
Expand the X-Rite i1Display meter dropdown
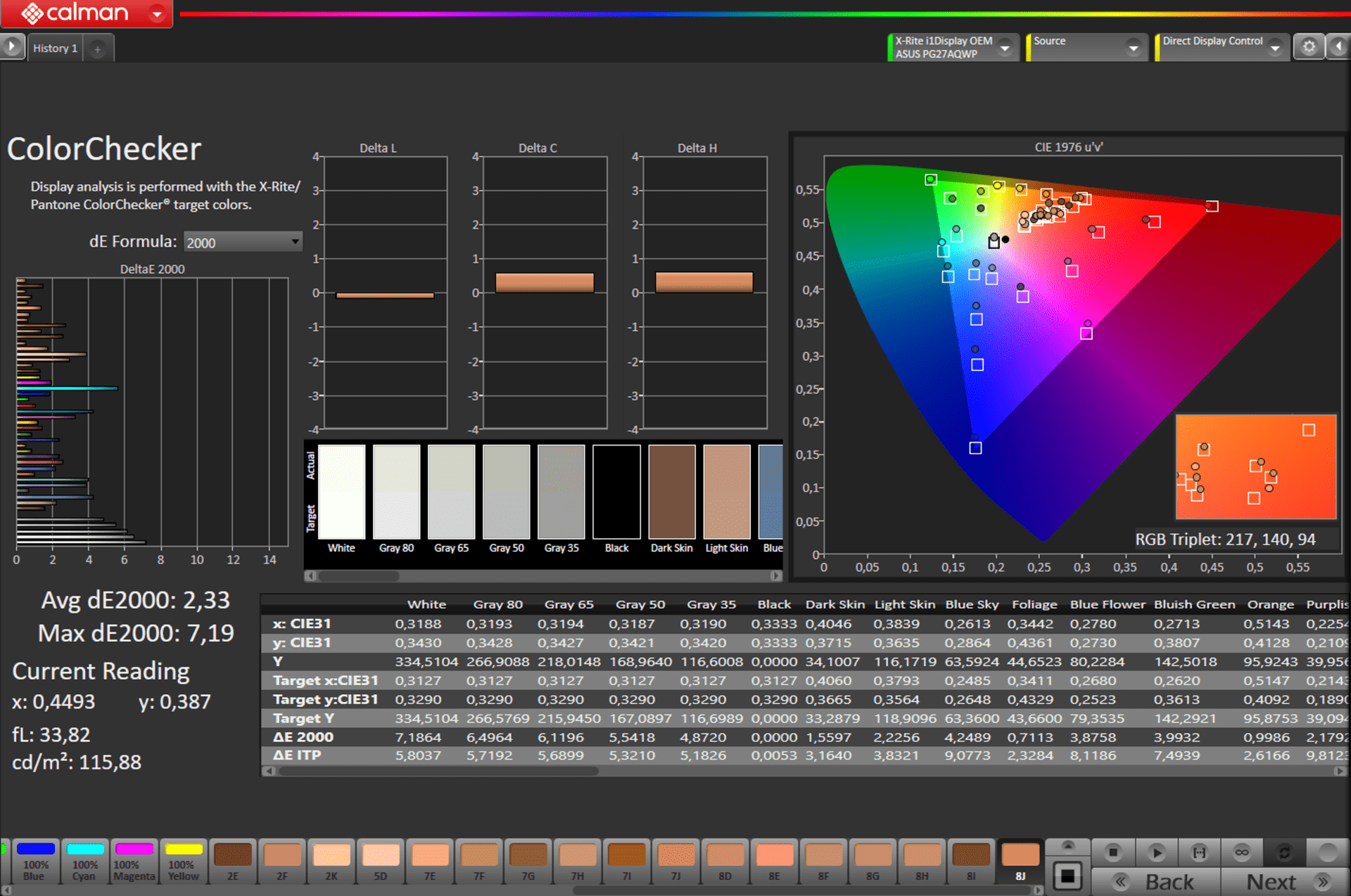[x=1005, y=48]
